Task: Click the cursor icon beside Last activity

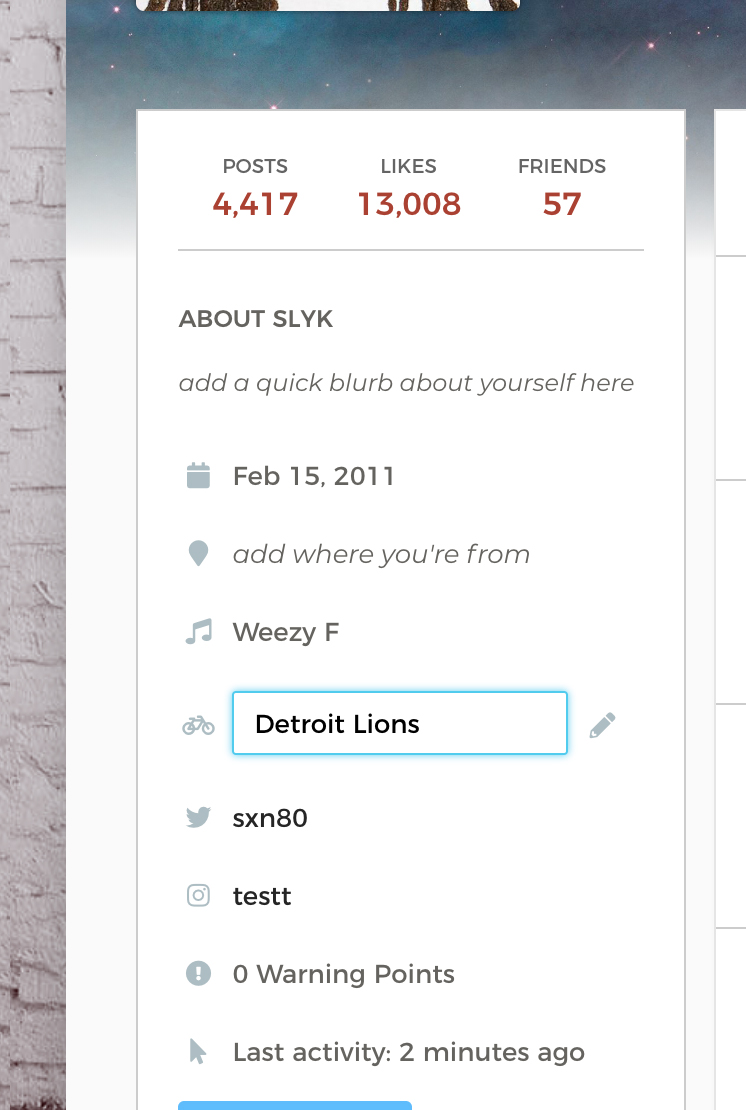Action: click(x=197, y=1051)
